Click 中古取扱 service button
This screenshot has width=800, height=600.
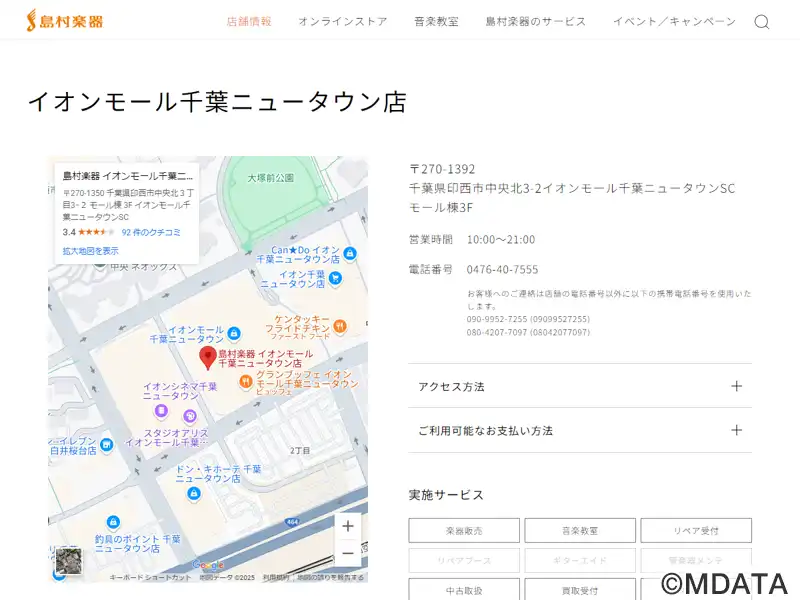(464, 590)
